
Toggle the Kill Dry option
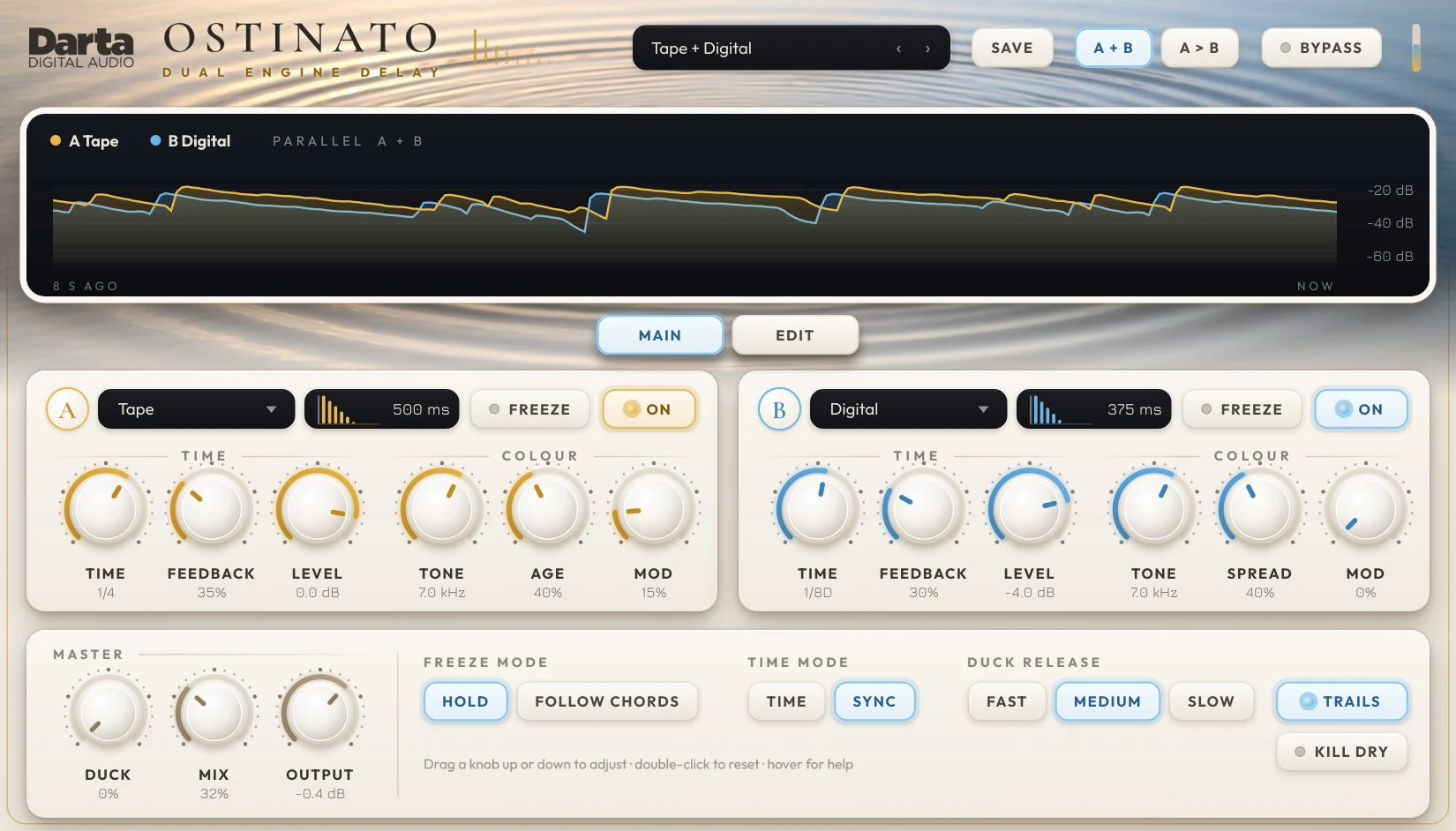pyautogui.click(x=1341, y=752)
